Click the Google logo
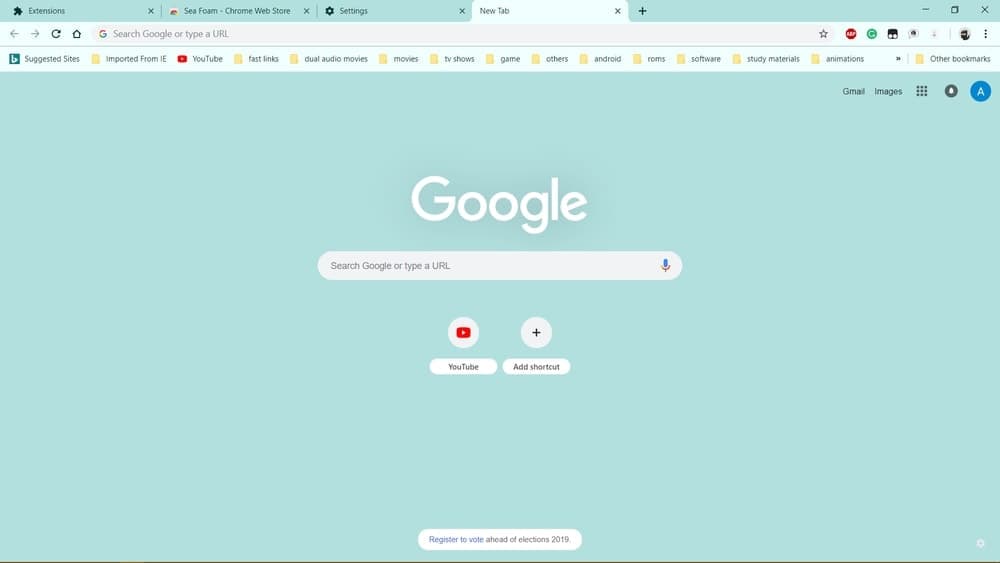 (x=499, y=203)
